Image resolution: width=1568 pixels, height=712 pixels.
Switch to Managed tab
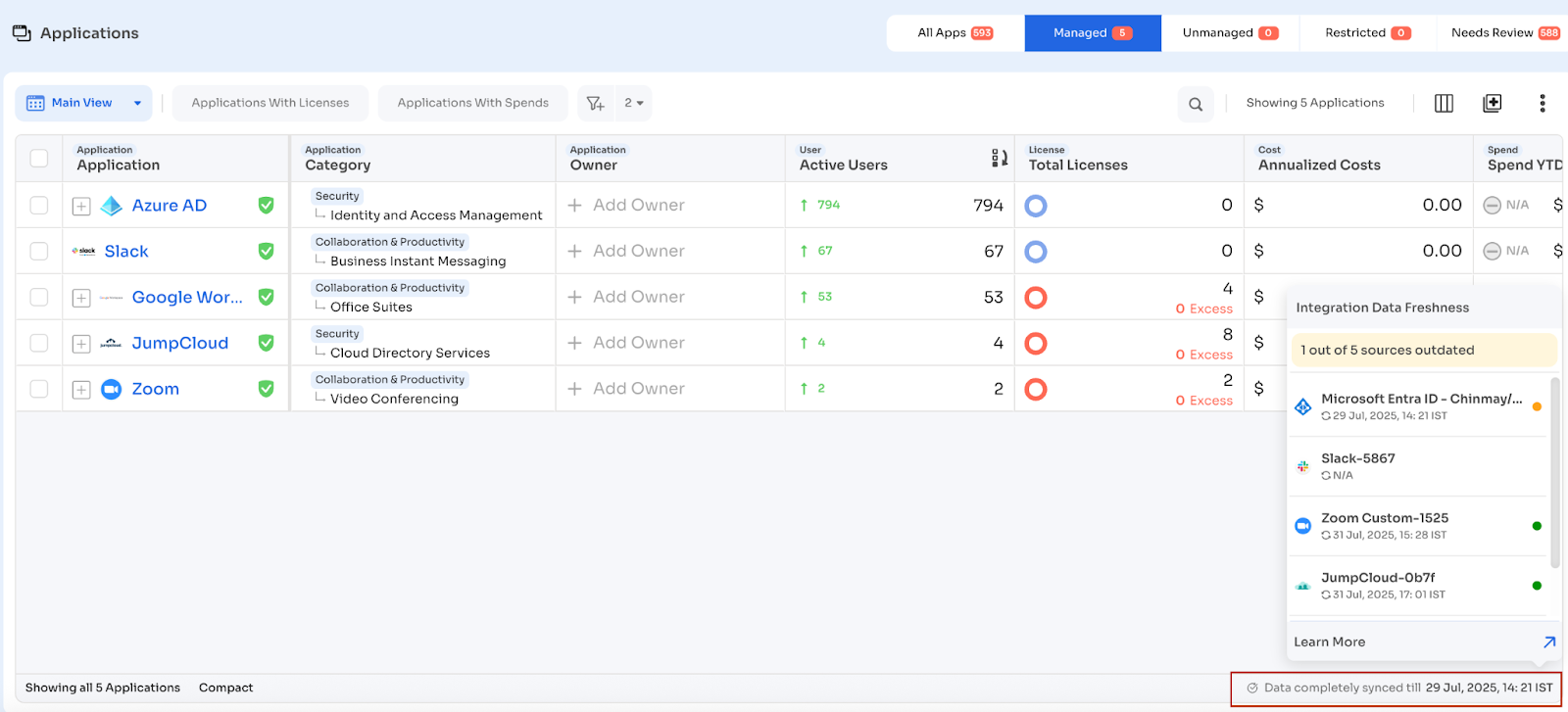pos(1093,32)
